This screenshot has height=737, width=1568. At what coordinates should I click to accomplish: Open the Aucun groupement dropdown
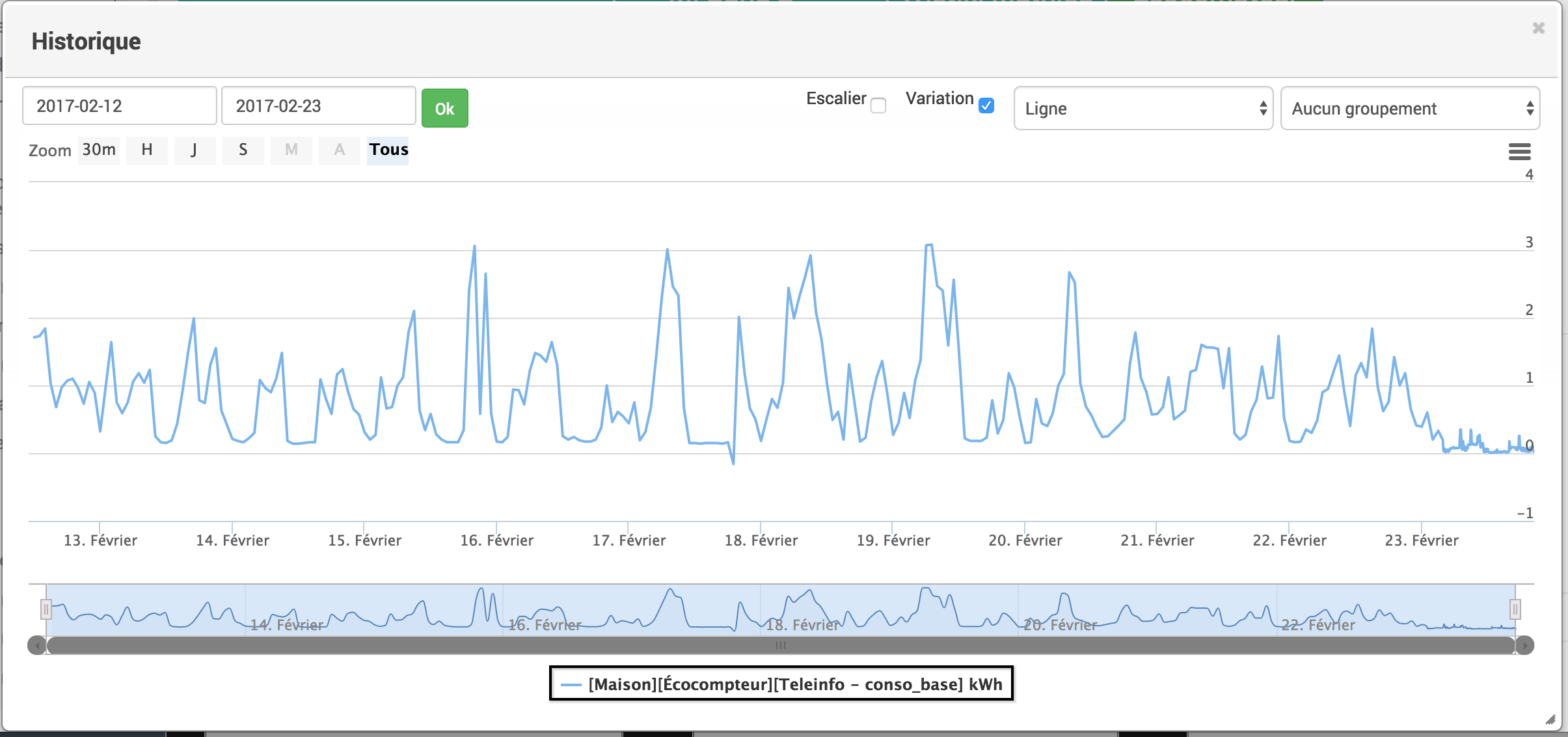point(1410,108)
